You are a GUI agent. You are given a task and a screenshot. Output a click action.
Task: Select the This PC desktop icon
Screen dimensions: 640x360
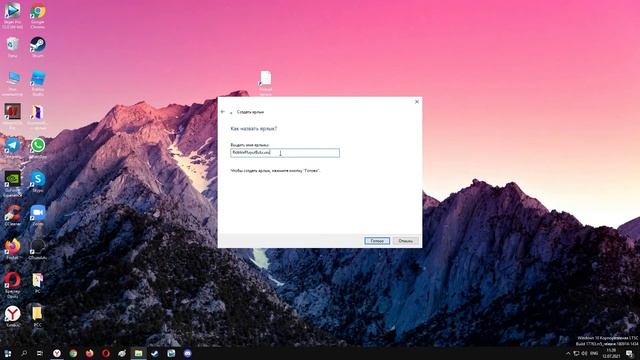click(x=13, y=83)
